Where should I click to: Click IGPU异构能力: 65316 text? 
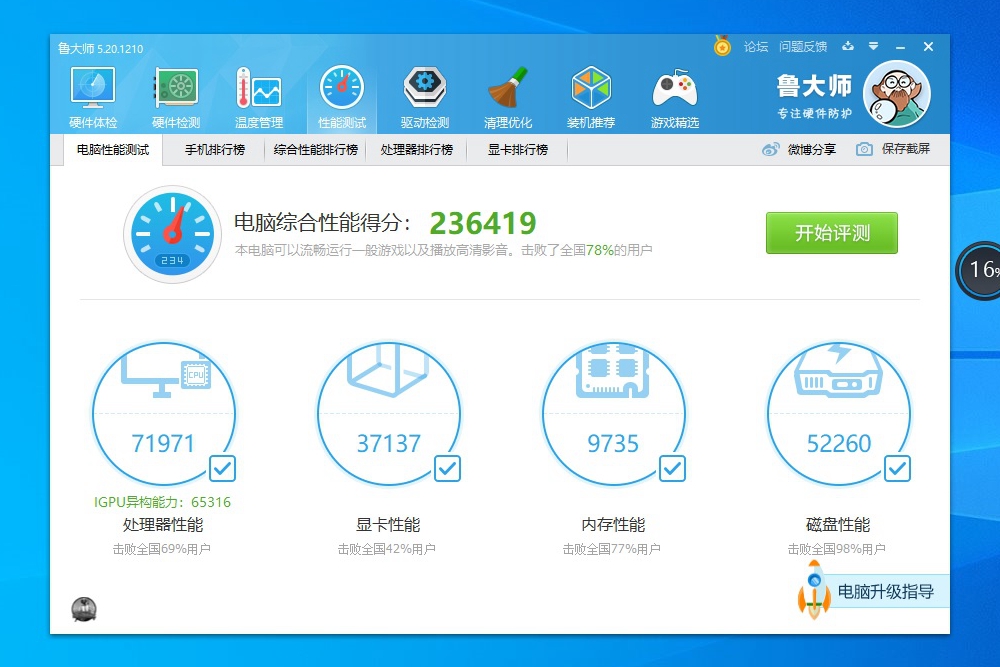163,502
